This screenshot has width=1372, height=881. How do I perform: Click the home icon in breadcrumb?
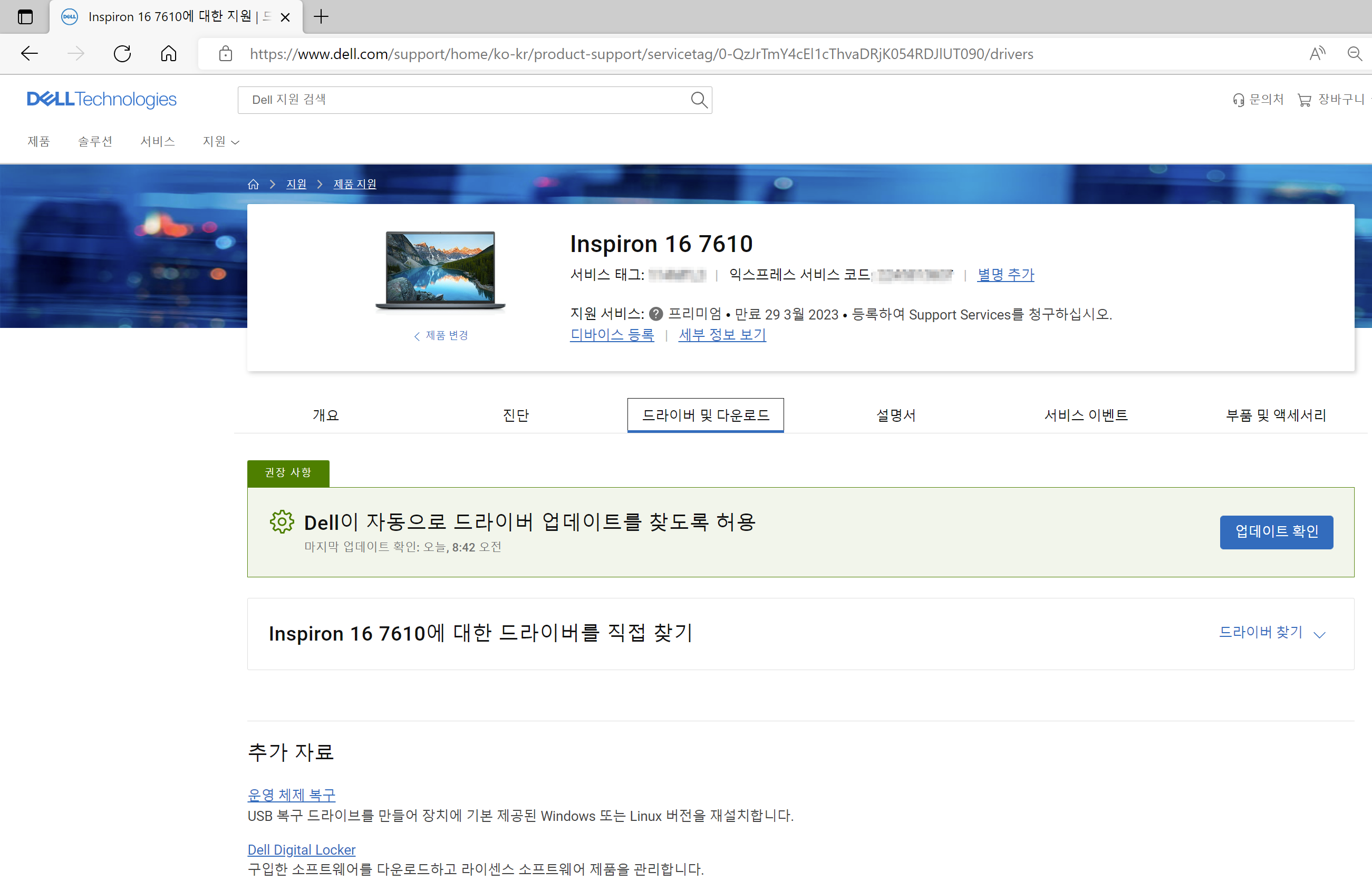[x=253, y=184]
